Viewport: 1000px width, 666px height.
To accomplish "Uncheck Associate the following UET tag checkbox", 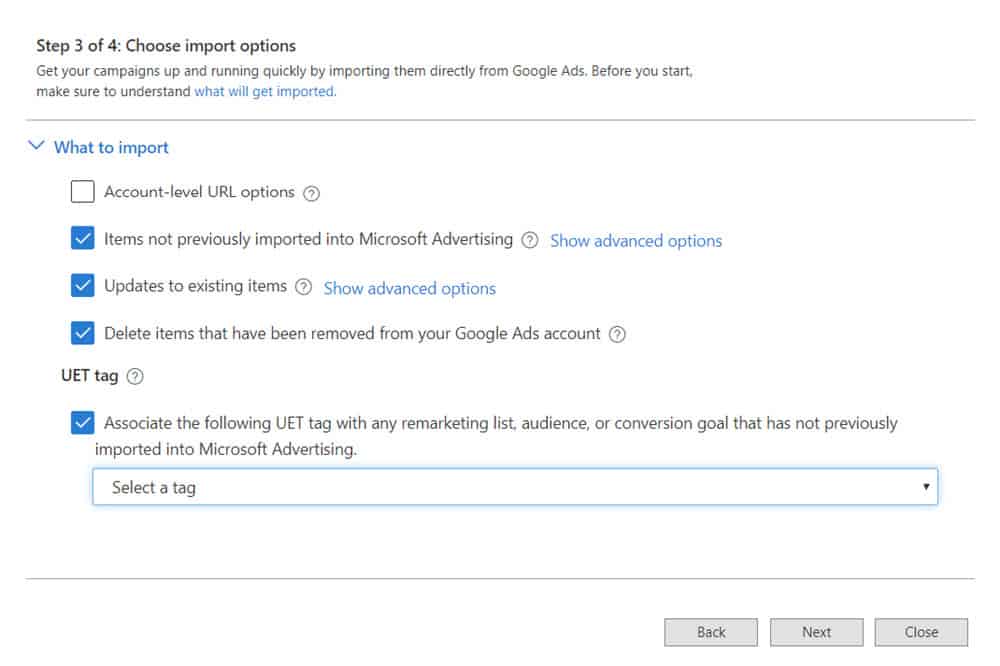I will click(82, 422).
